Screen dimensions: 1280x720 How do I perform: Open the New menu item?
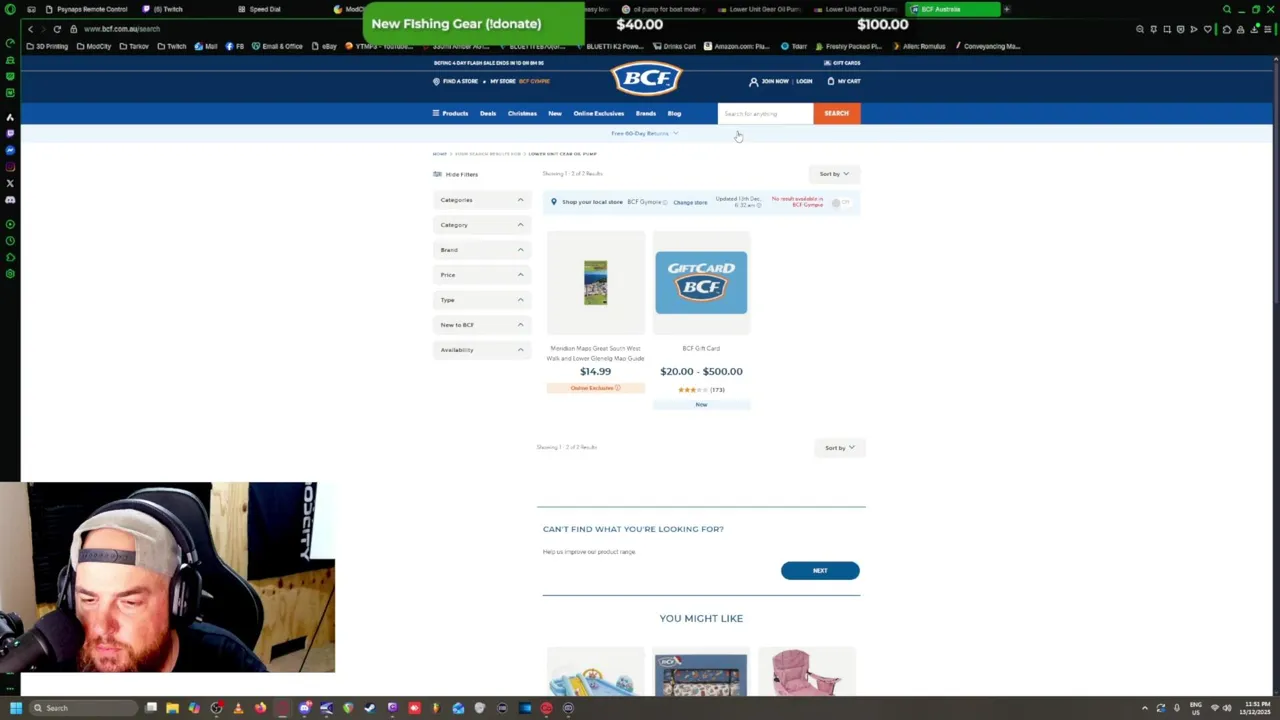pyautogui.click(x=555, y=113)
